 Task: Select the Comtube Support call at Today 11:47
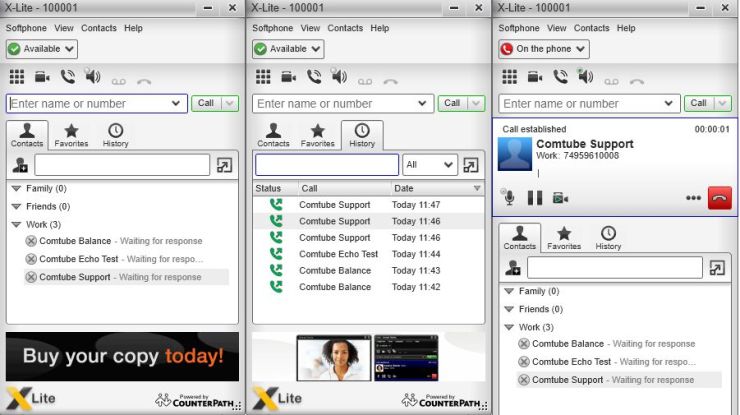369,205
